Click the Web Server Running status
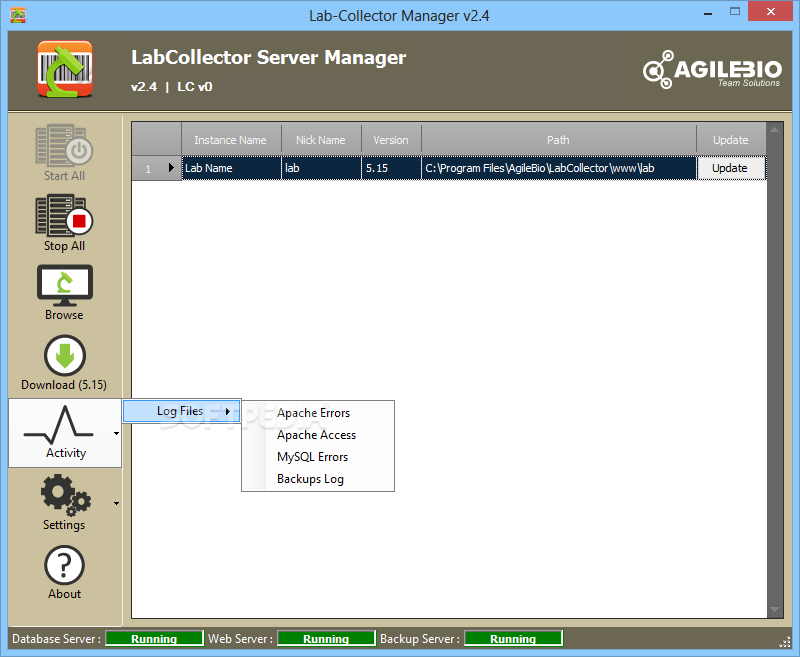This screenshot has height=657, width=800. (x=326, y=639)
